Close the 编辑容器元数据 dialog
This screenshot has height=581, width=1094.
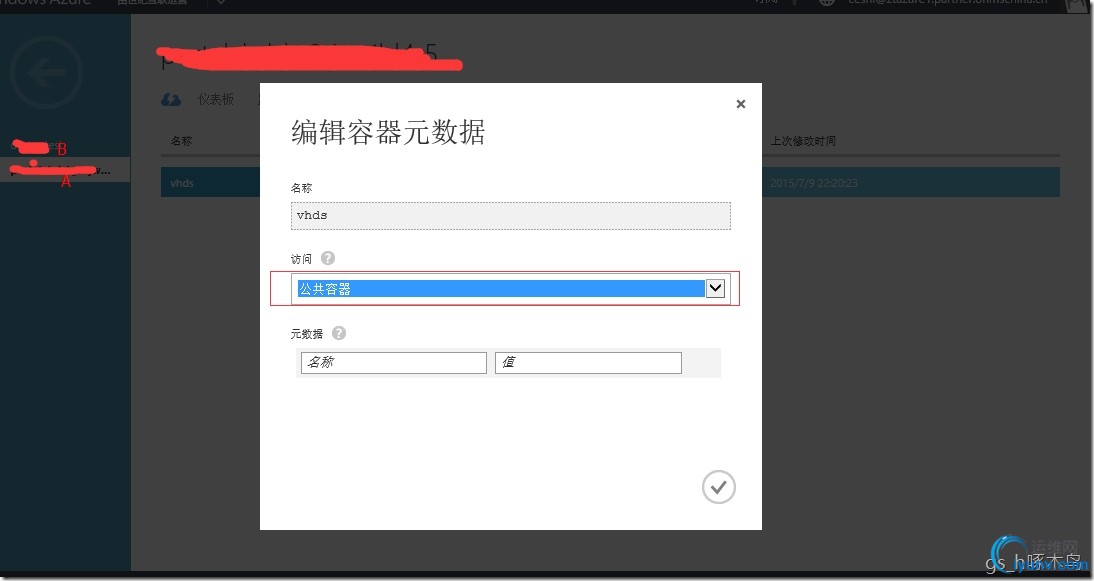(741, 104)
